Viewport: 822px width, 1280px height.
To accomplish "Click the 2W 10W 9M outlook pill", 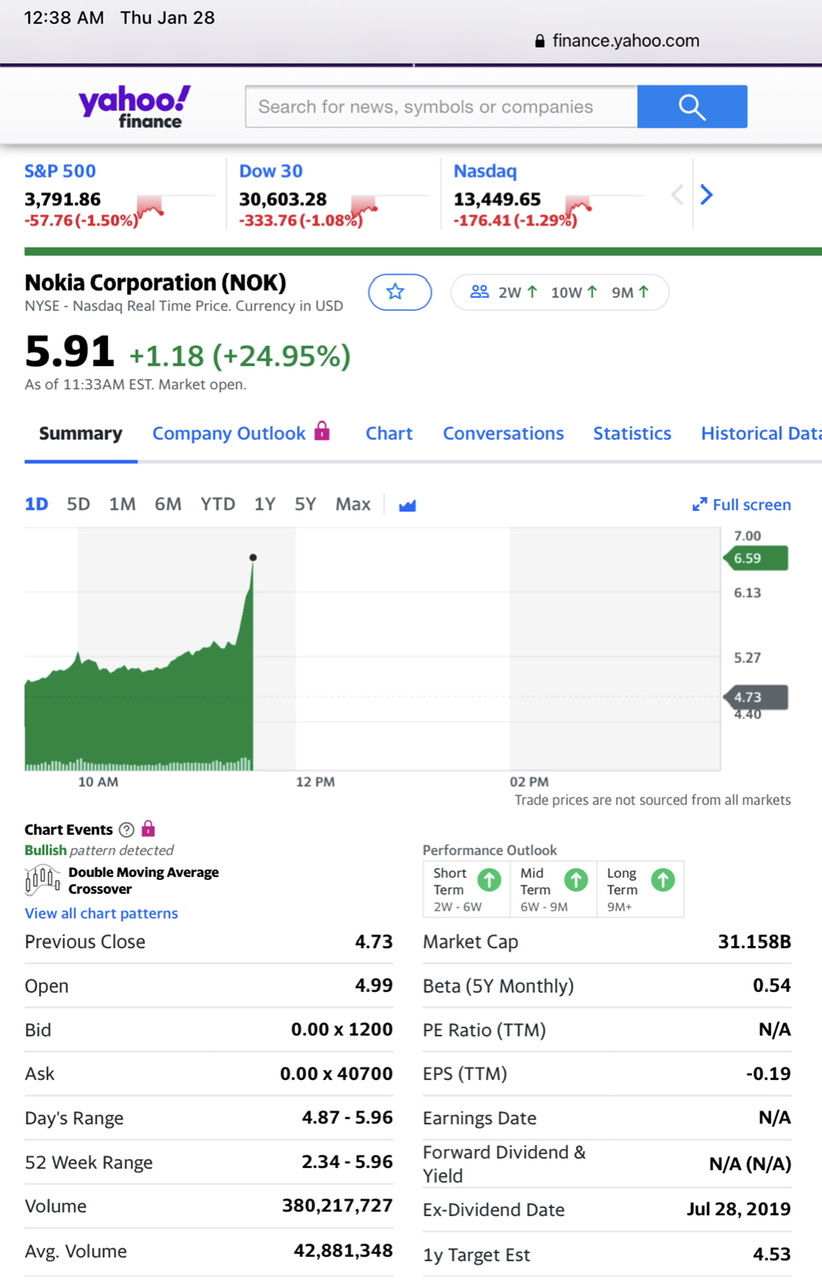I will click(559, 292).
